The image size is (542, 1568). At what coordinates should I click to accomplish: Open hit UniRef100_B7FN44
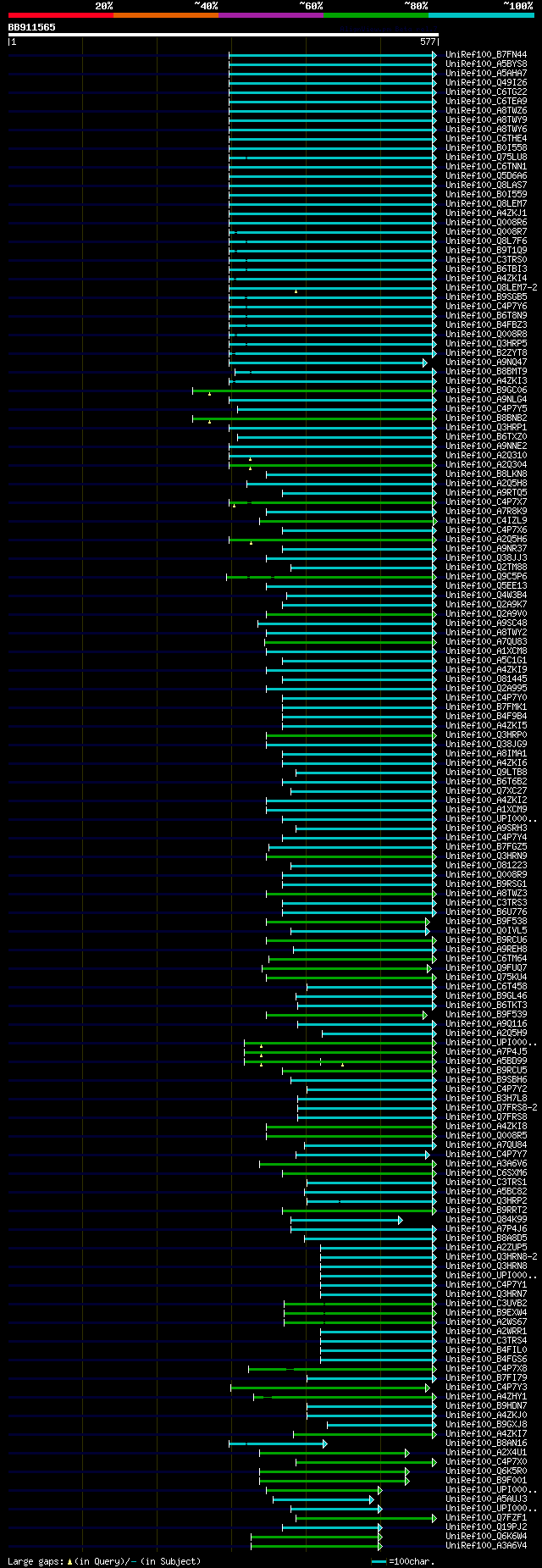486,55
